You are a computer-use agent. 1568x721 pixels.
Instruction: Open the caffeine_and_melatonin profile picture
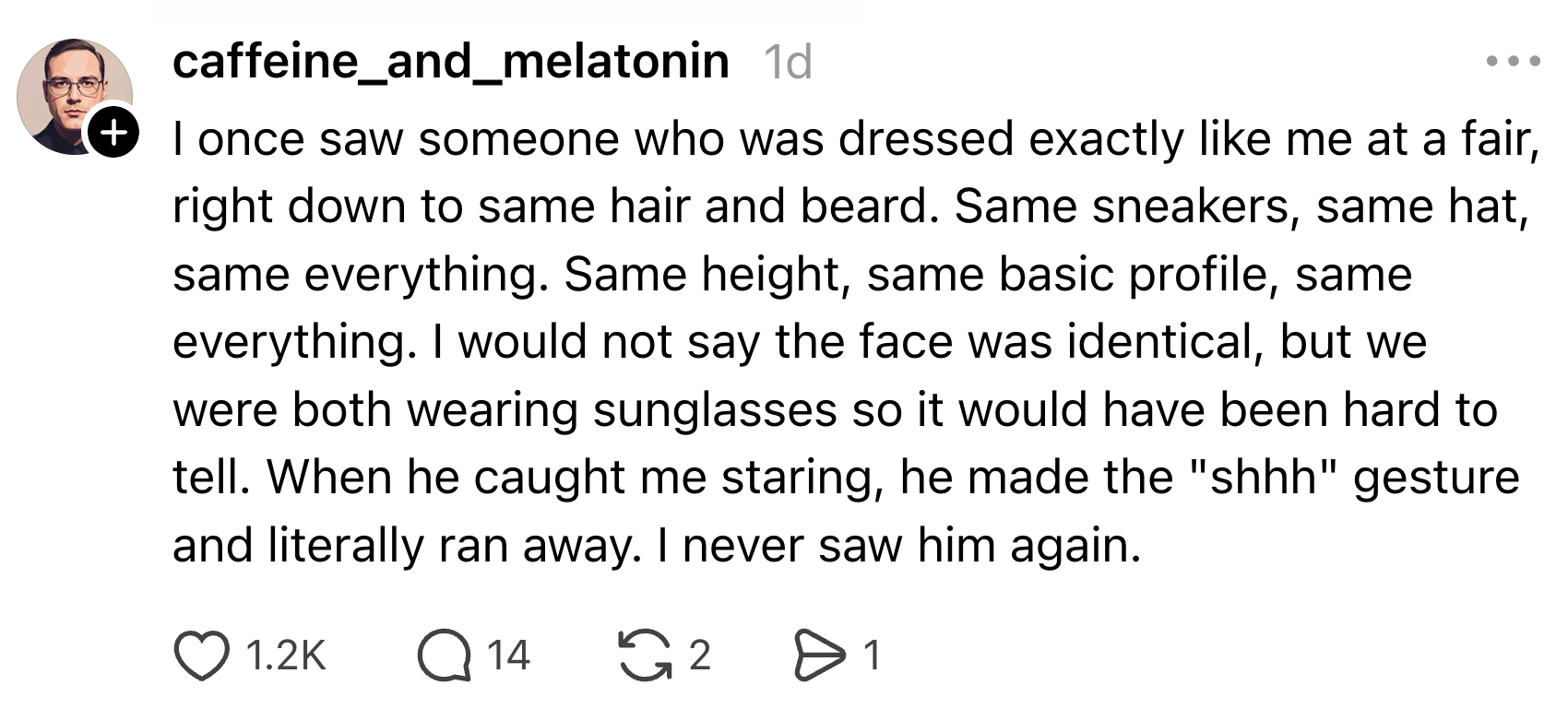[74, 96]
